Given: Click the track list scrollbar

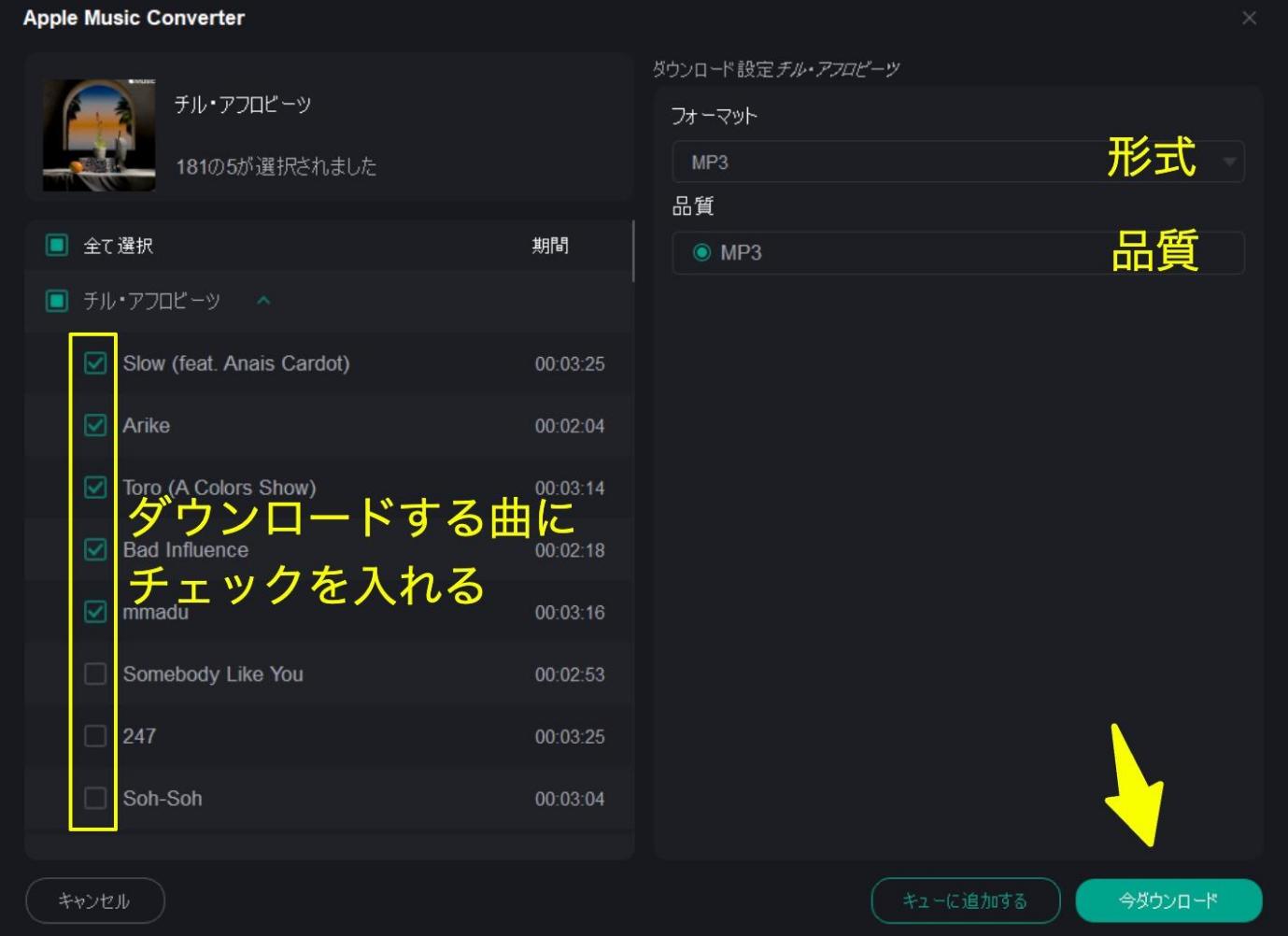Looking at the screenshot, I should pos(633,250).
